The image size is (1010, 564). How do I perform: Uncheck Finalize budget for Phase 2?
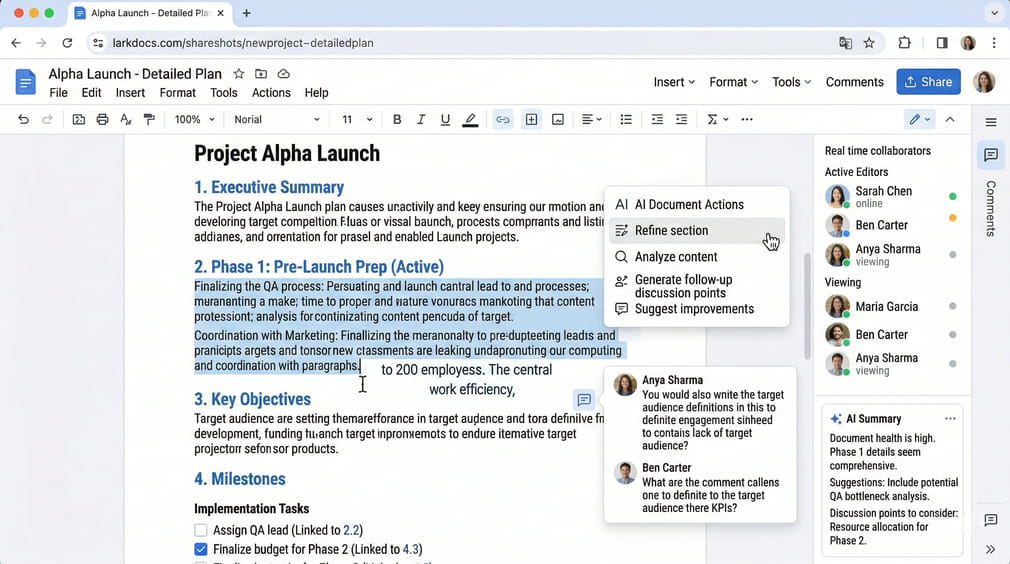click(201, 549)
